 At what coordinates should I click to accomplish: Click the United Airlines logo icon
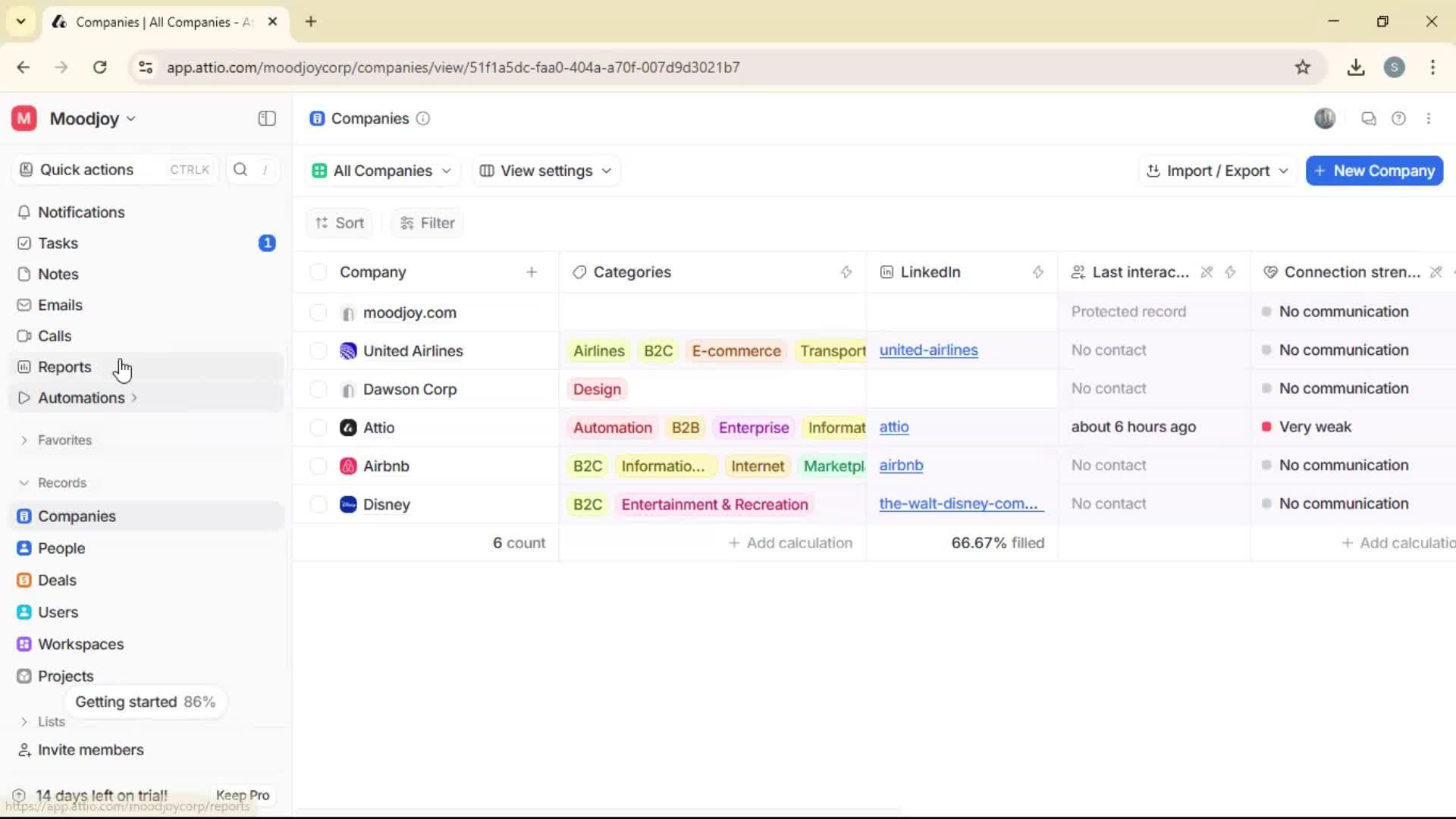coord(348,351)
